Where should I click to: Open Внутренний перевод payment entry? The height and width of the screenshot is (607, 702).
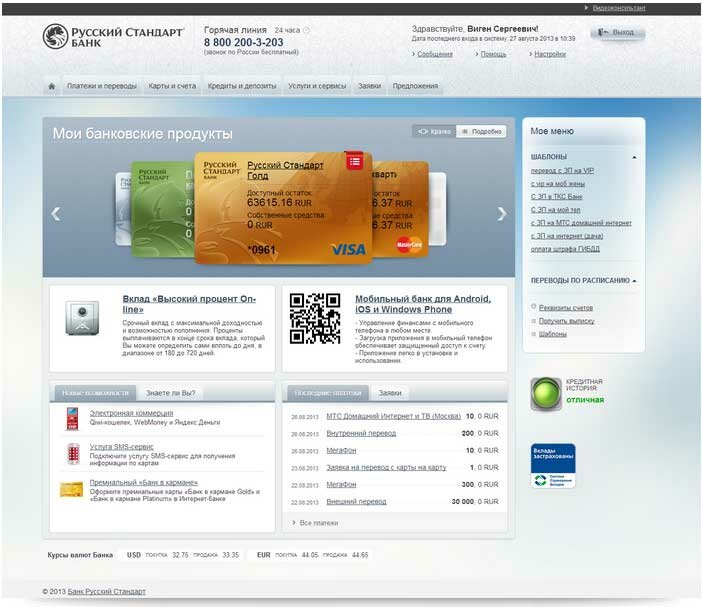coord(361,433)
